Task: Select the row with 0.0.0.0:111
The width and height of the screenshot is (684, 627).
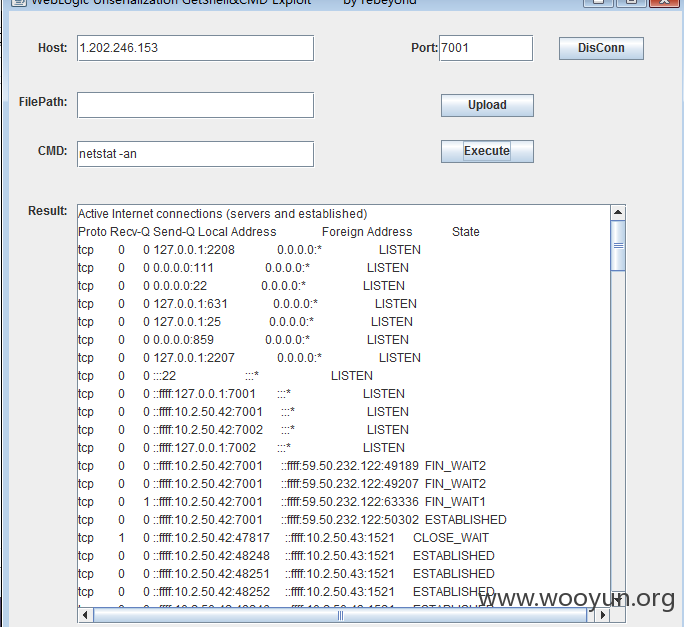Action: [x=243, y=267]
